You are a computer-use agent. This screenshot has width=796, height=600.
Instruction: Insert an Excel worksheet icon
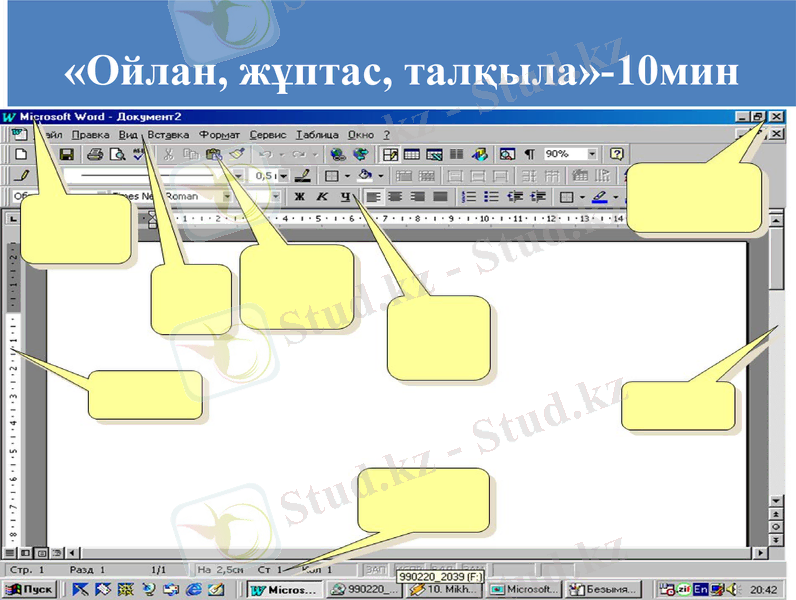click(x=435, y=154)
